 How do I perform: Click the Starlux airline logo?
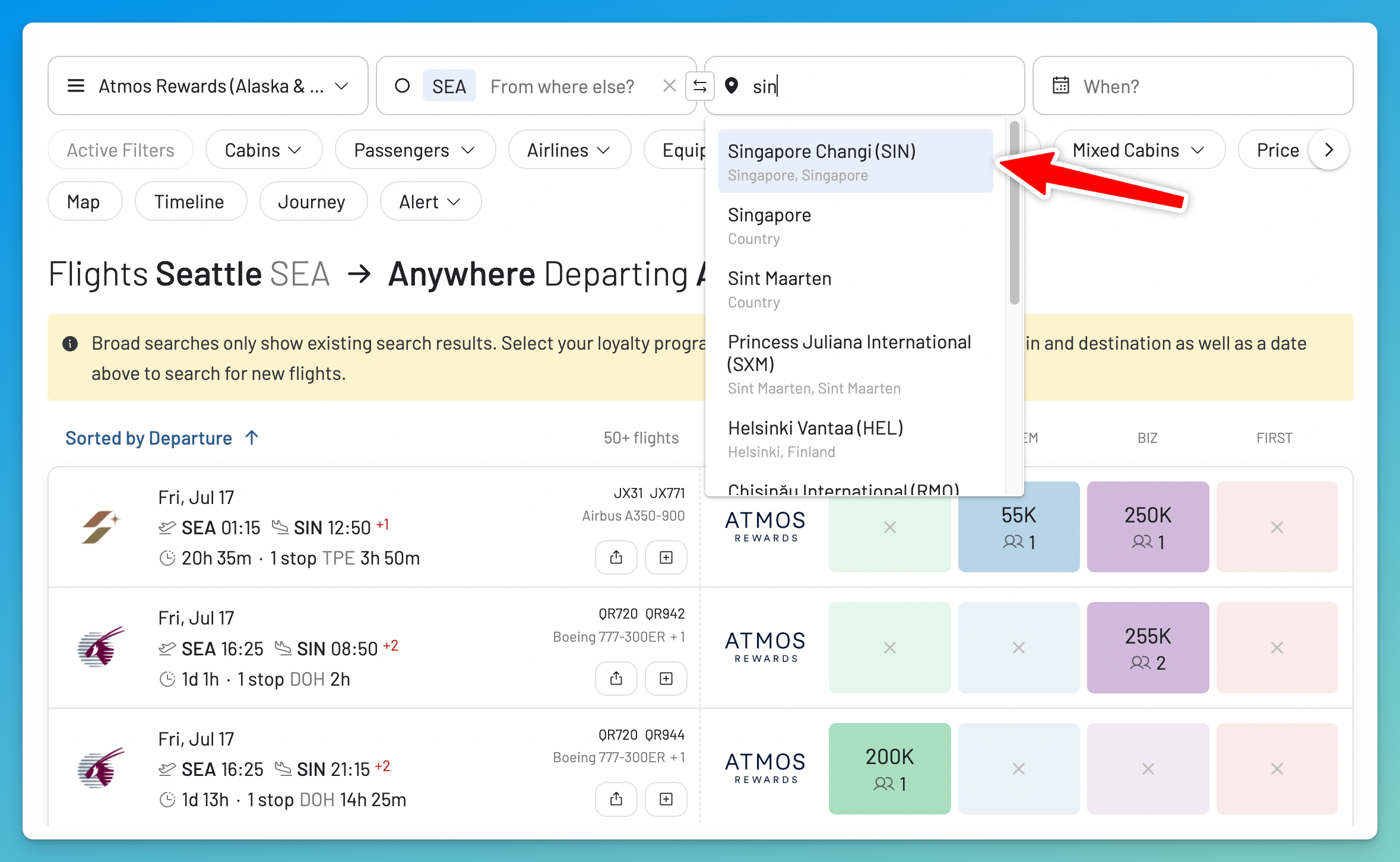click(x=100, y=527)
